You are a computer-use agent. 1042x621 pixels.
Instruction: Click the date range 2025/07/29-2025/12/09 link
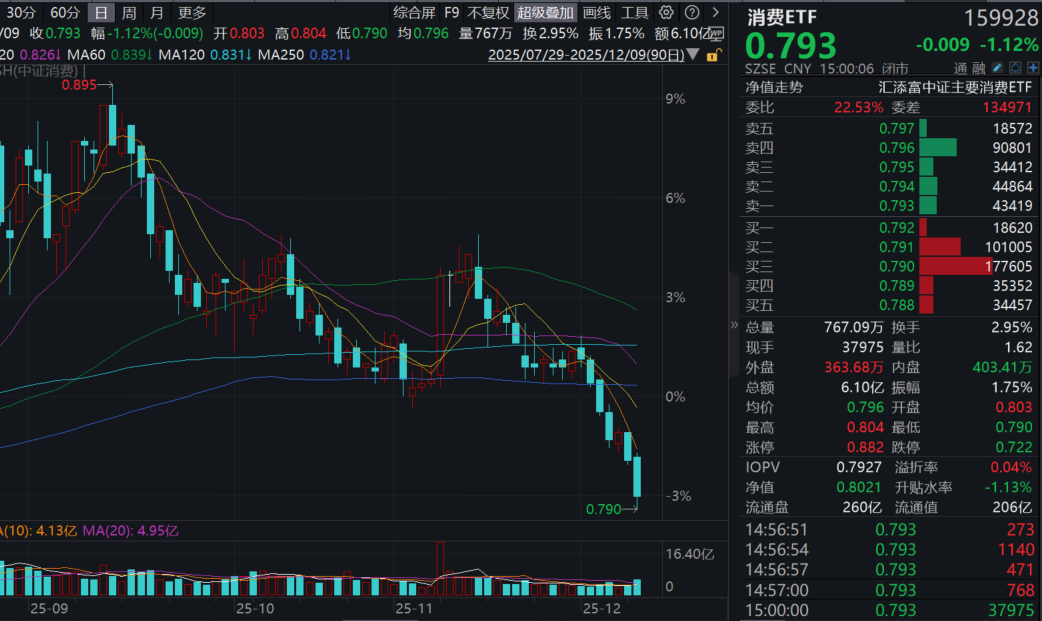(x=586, y=55)
